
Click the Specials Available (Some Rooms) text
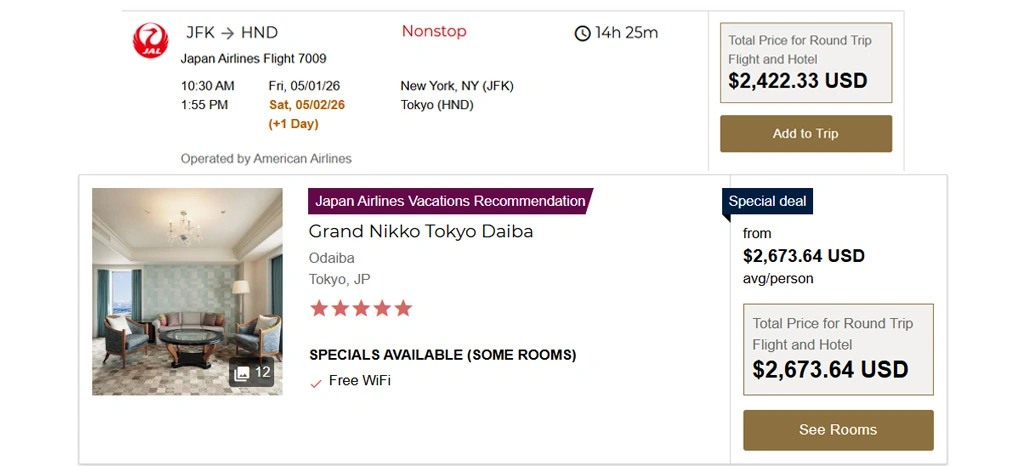click(x=442, y=355)
